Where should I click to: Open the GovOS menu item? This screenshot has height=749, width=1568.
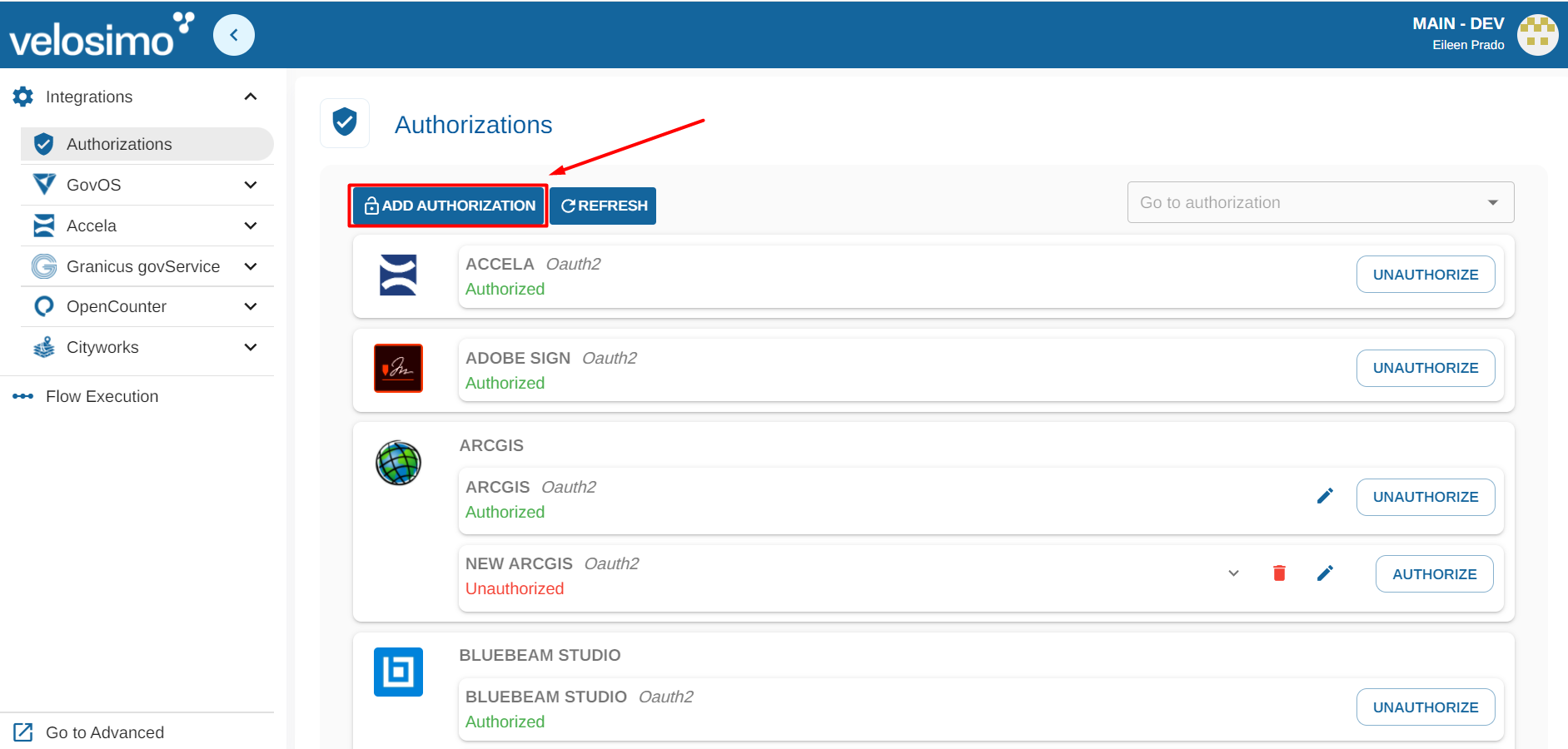point(147,185)
